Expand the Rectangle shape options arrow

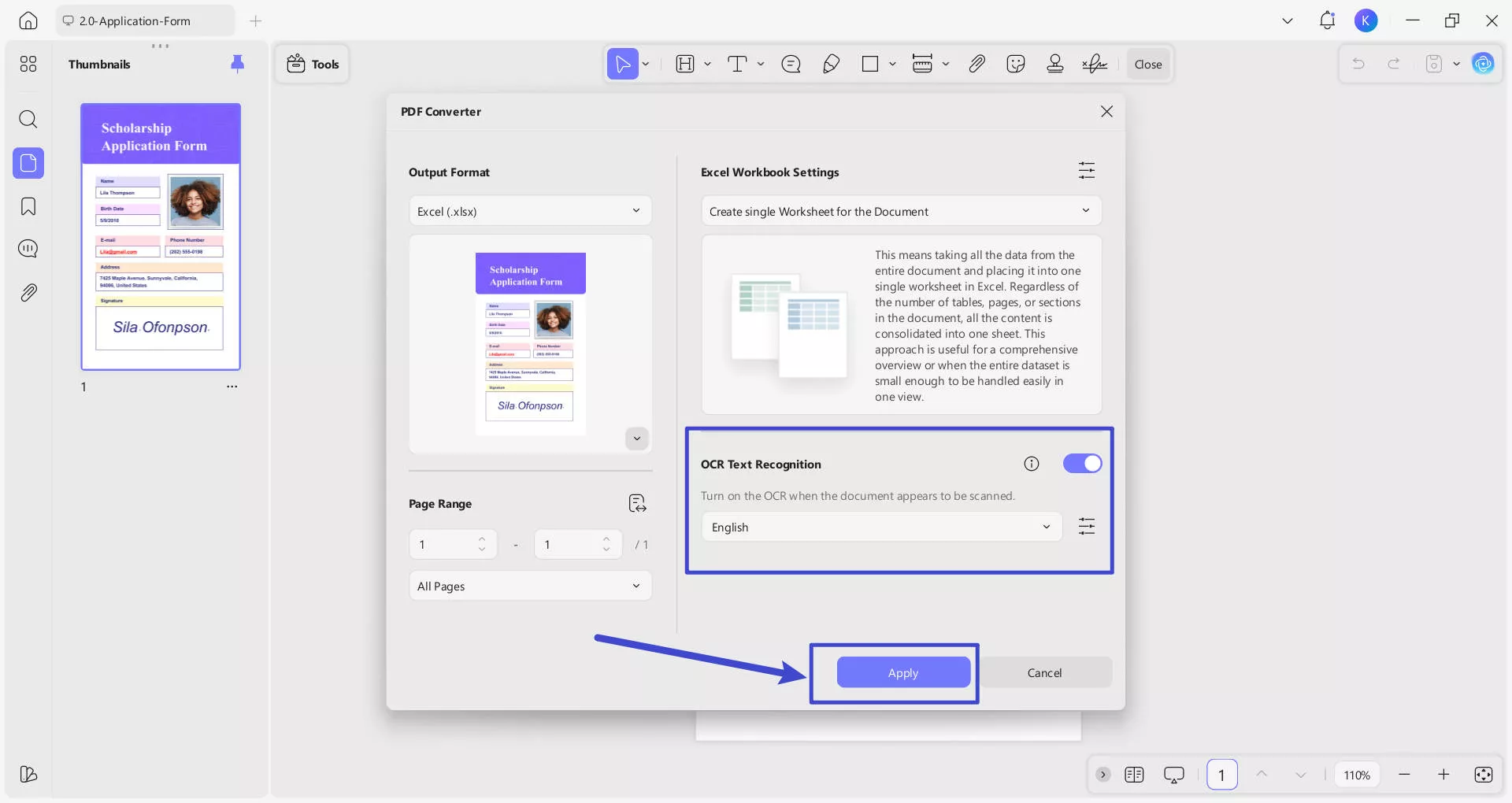[892, 64]
